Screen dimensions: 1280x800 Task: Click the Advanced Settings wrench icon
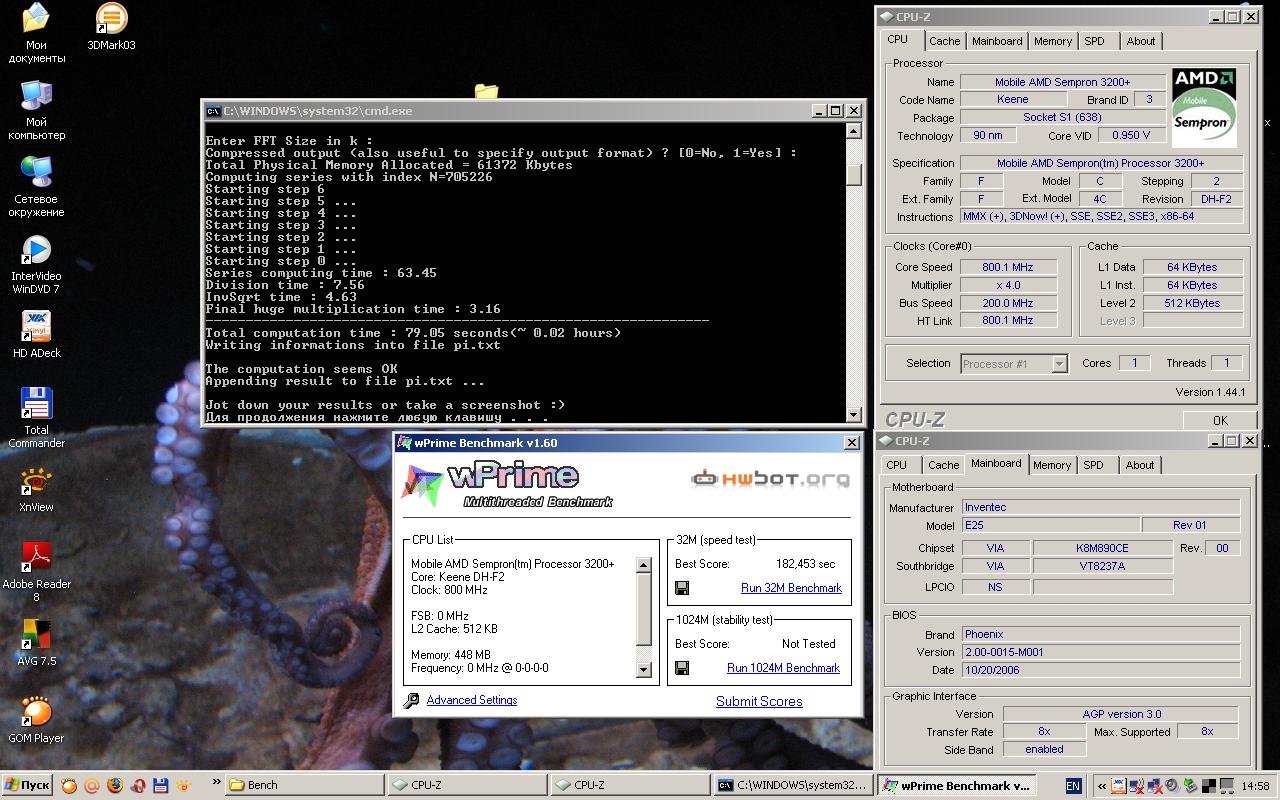(411, 701)
